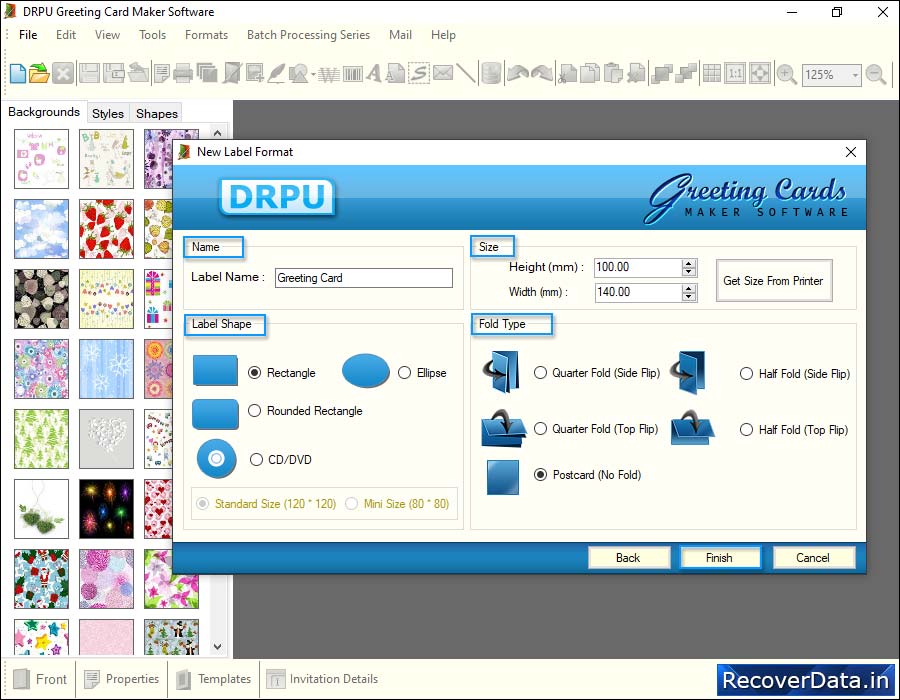Click the Signature 'S' tool icon

[x=419, y=74]
